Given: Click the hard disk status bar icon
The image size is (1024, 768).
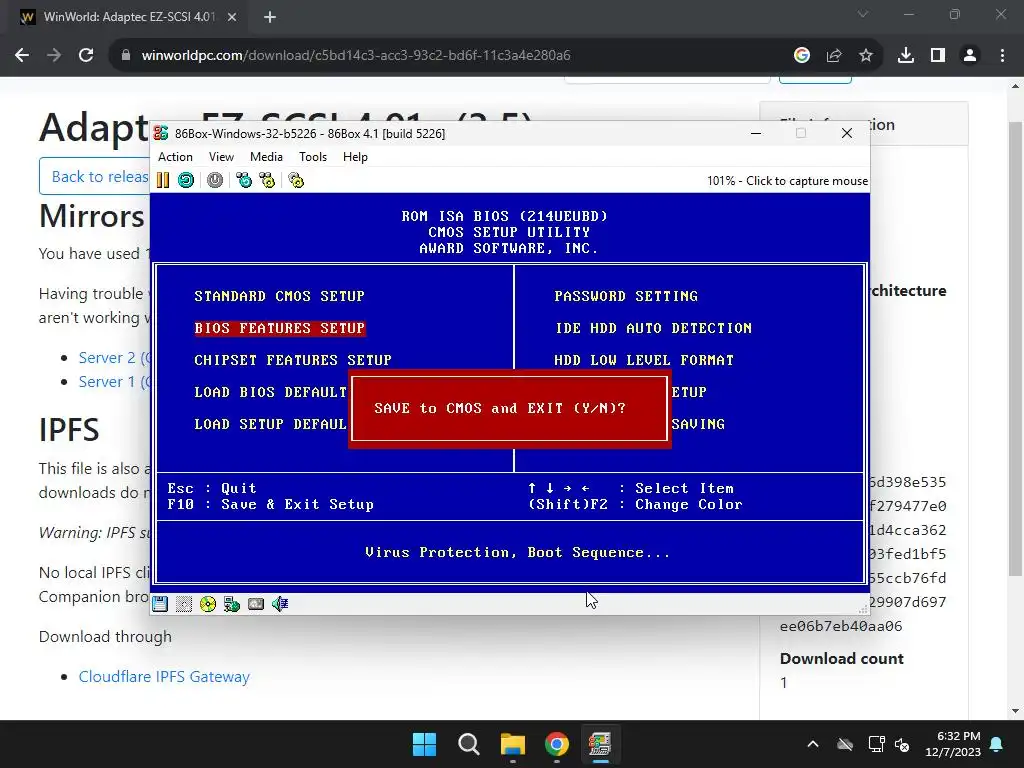Looking at the screenshot, I should pyautogui.click(x=184, y=604).
